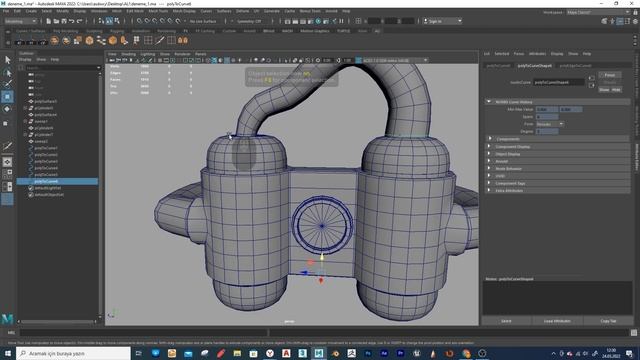Click the node graph shelf icon
Image resolution: width=640 pixels, height=360 pixels.
101,40
